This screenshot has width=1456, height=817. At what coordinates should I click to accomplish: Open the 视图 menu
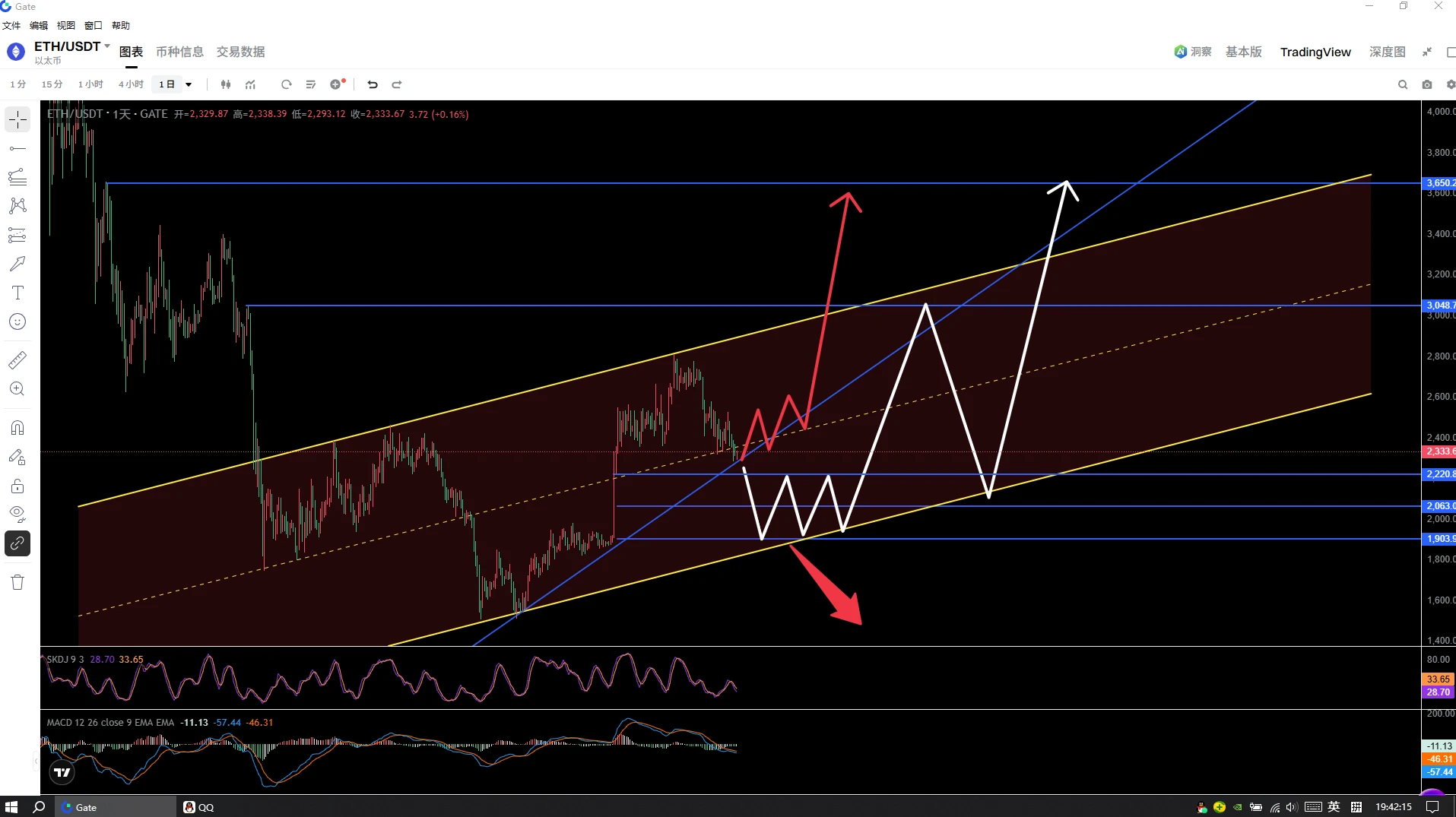[66, 25]
